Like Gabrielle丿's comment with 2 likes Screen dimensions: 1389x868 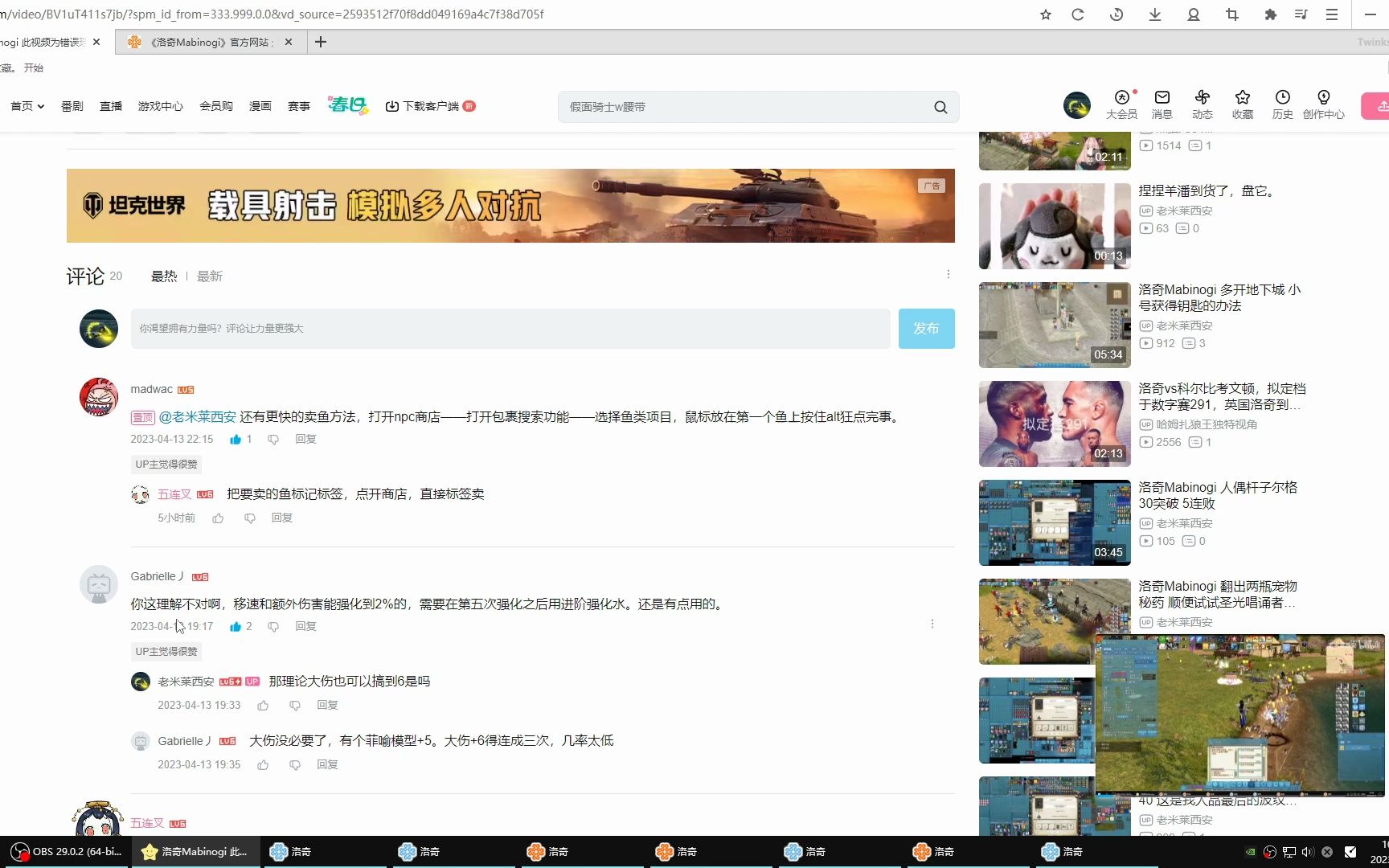point(236,627)
